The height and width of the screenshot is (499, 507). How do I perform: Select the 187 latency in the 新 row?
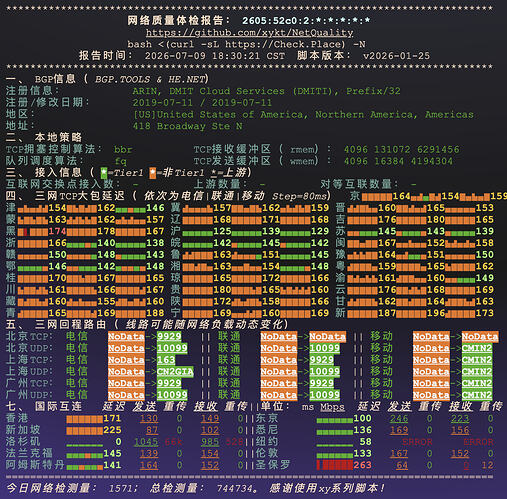pos(387,313)
